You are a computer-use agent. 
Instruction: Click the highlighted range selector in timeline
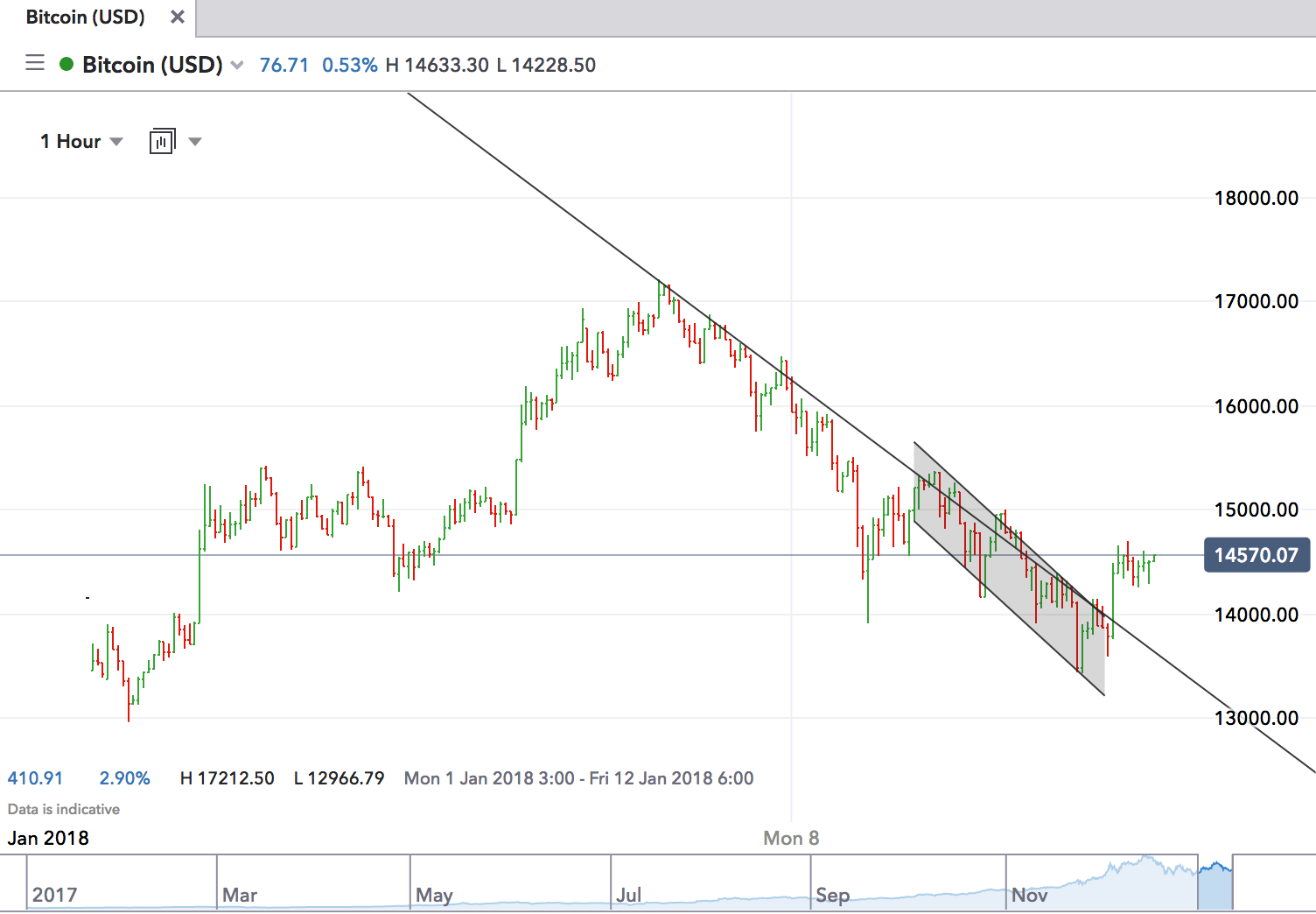(1214, 883)
